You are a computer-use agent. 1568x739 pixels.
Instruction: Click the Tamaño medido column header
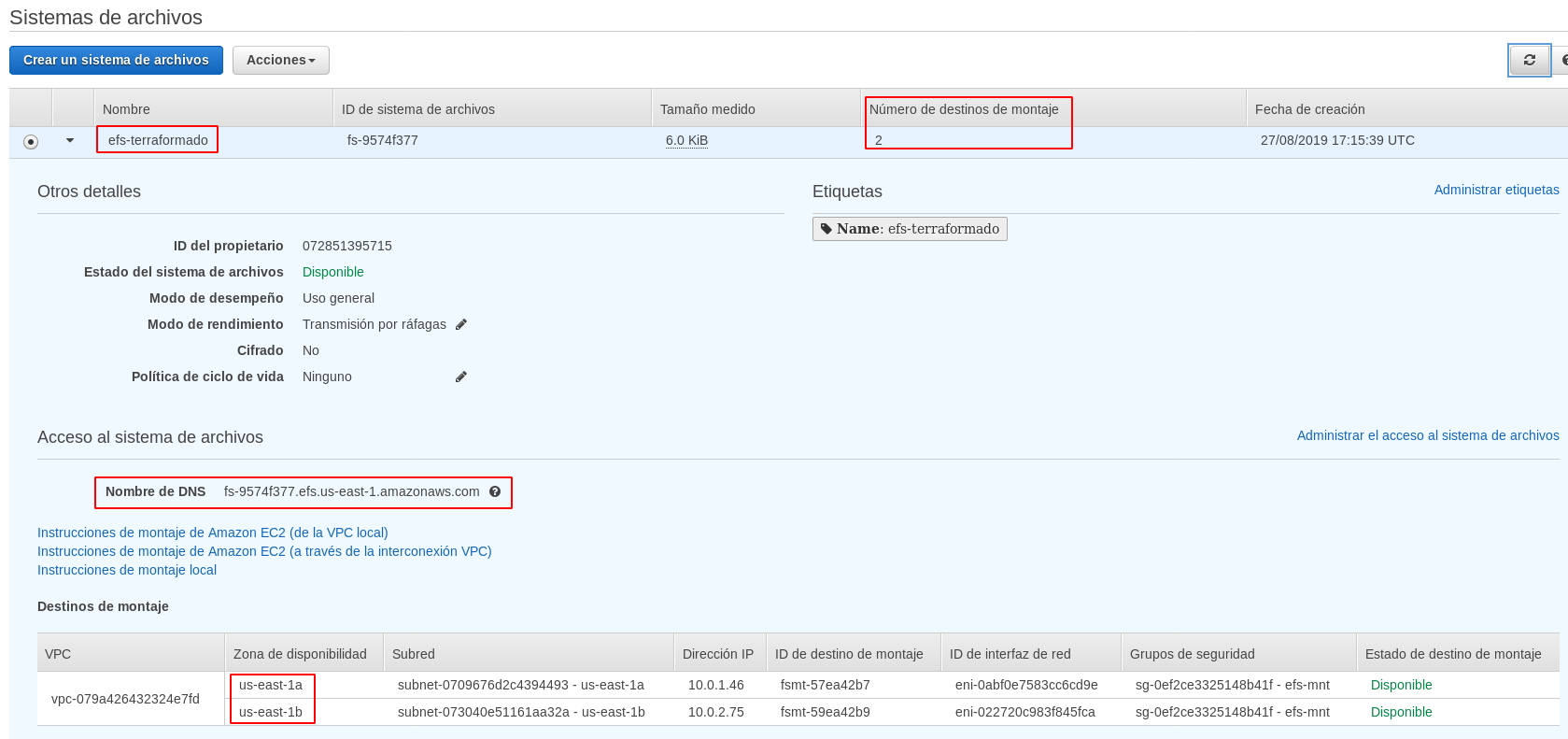(x=707, y=109)
